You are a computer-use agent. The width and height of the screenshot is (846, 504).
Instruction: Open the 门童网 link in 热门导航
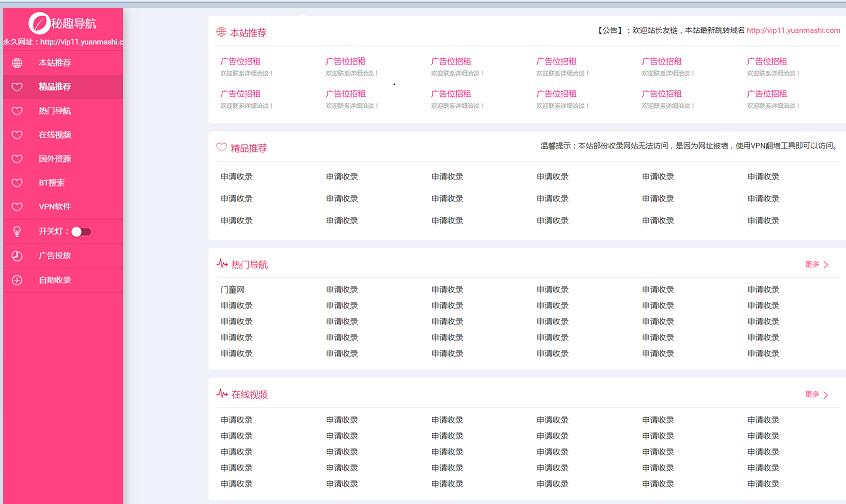click(232, 290)
